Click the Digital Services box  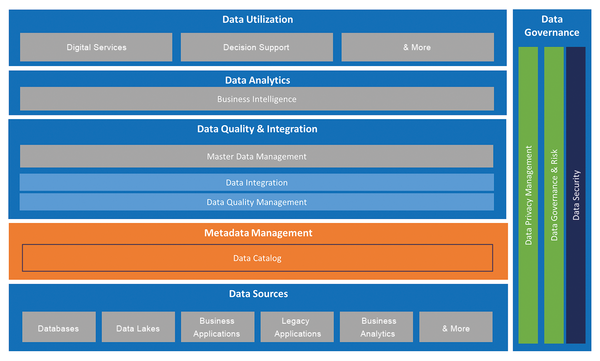tap(96, 47)
